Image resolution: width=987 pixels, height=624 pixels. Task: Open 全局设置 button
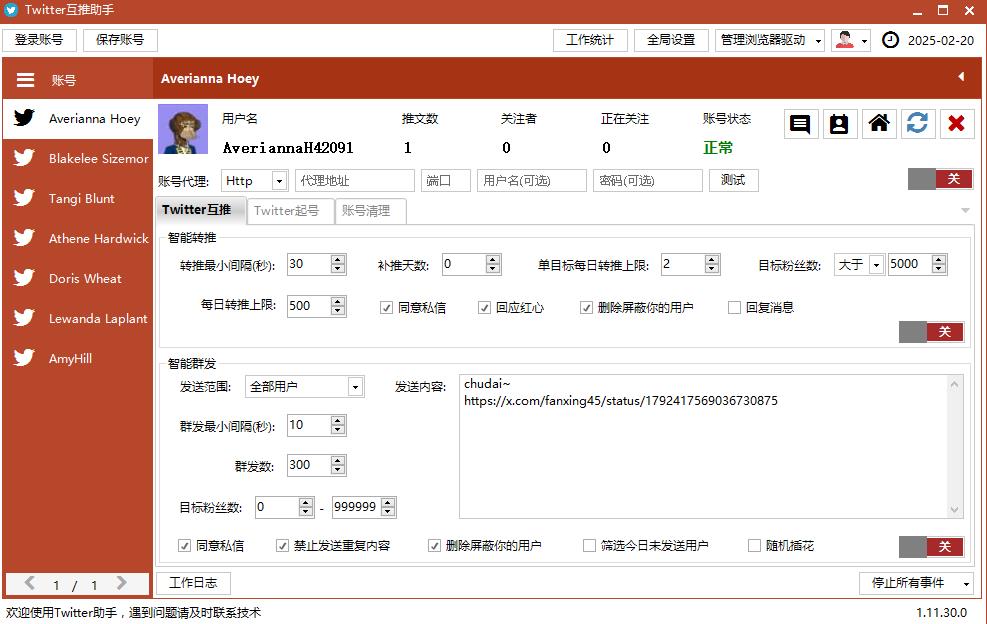click(x=671, y=40)
